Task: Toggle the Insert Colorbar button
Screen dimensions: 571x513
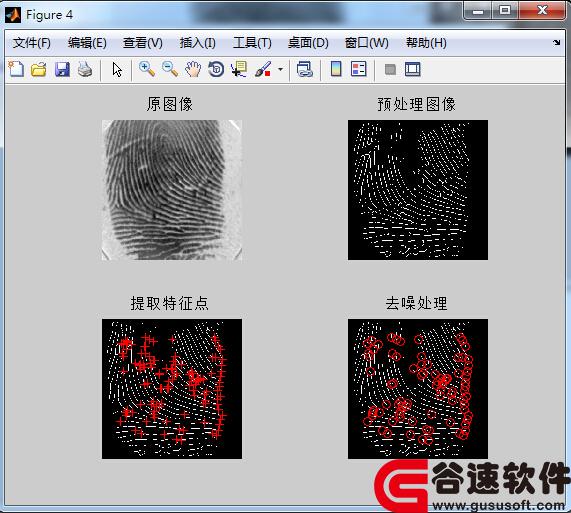Action: point(336,69)
